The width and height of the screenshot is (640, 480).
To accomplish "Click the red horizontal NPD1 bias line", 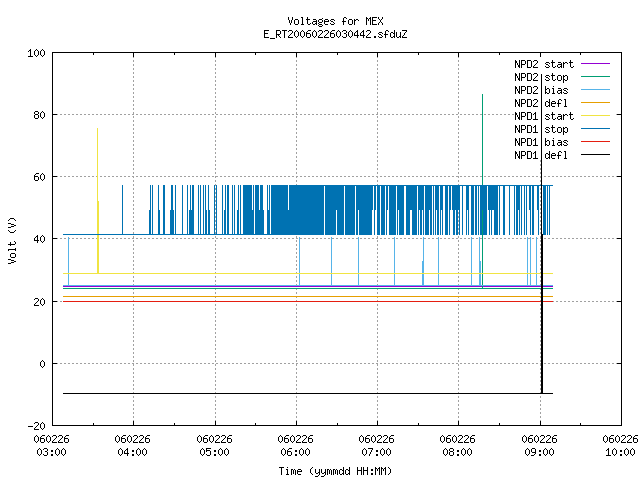I will pyautogui.click(x=308, y=302).
